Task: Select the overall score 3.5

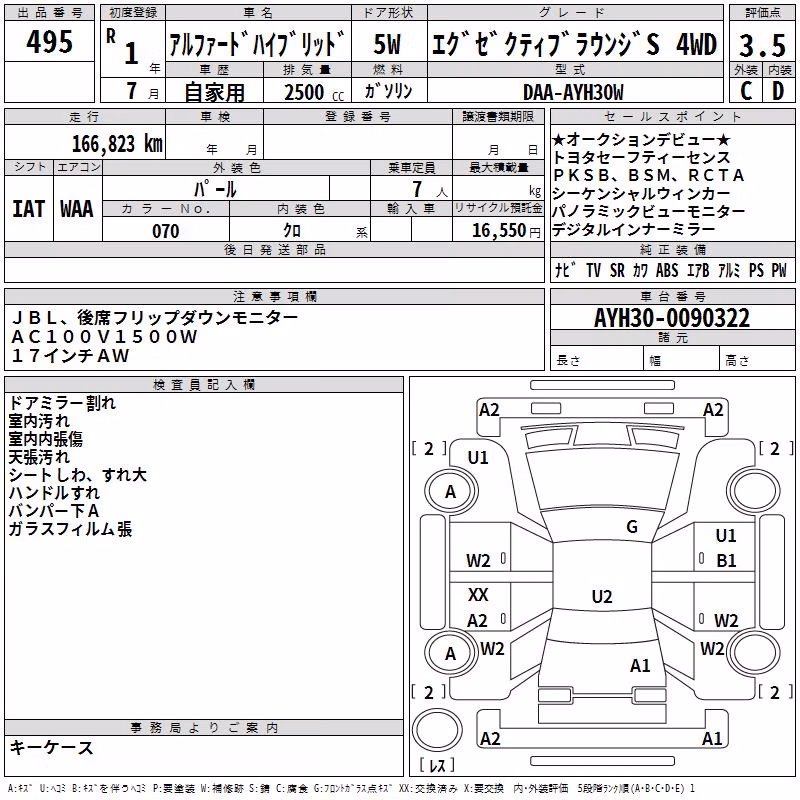Action: coord(762,45)
